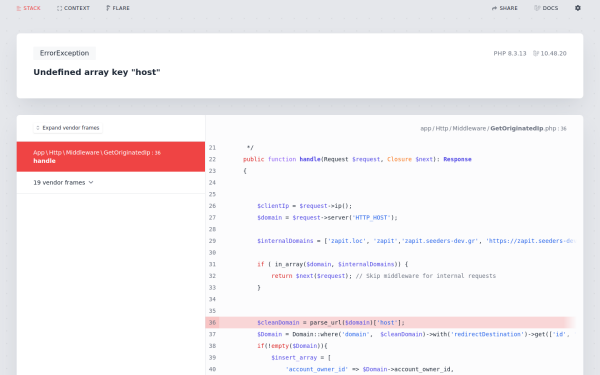This screenshot has width=600, height=375.
Task: Click the Share arrow icon
Action: tap(494, 8)
